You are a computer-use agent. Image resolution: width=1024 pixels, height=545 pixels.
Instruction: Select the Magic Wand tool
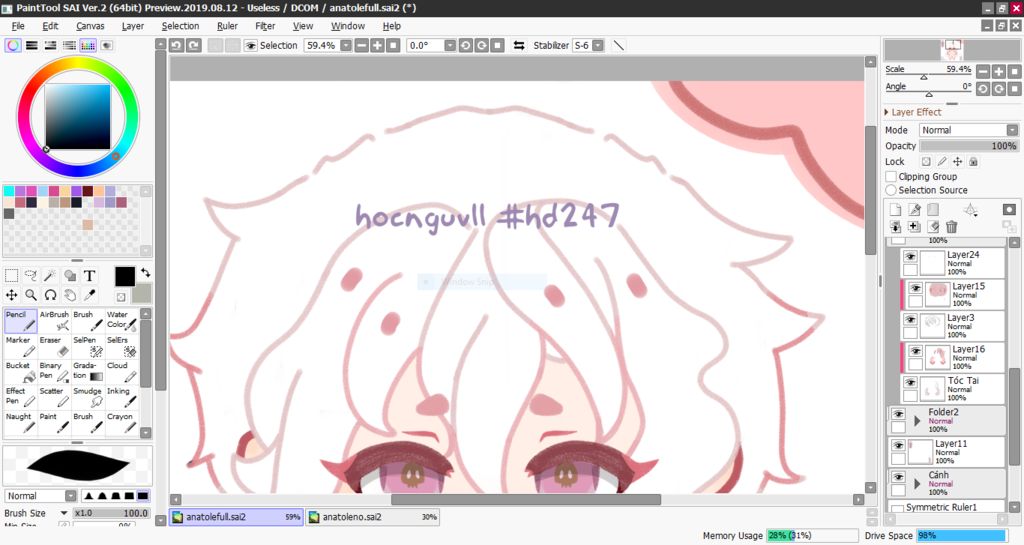point(50,275)
